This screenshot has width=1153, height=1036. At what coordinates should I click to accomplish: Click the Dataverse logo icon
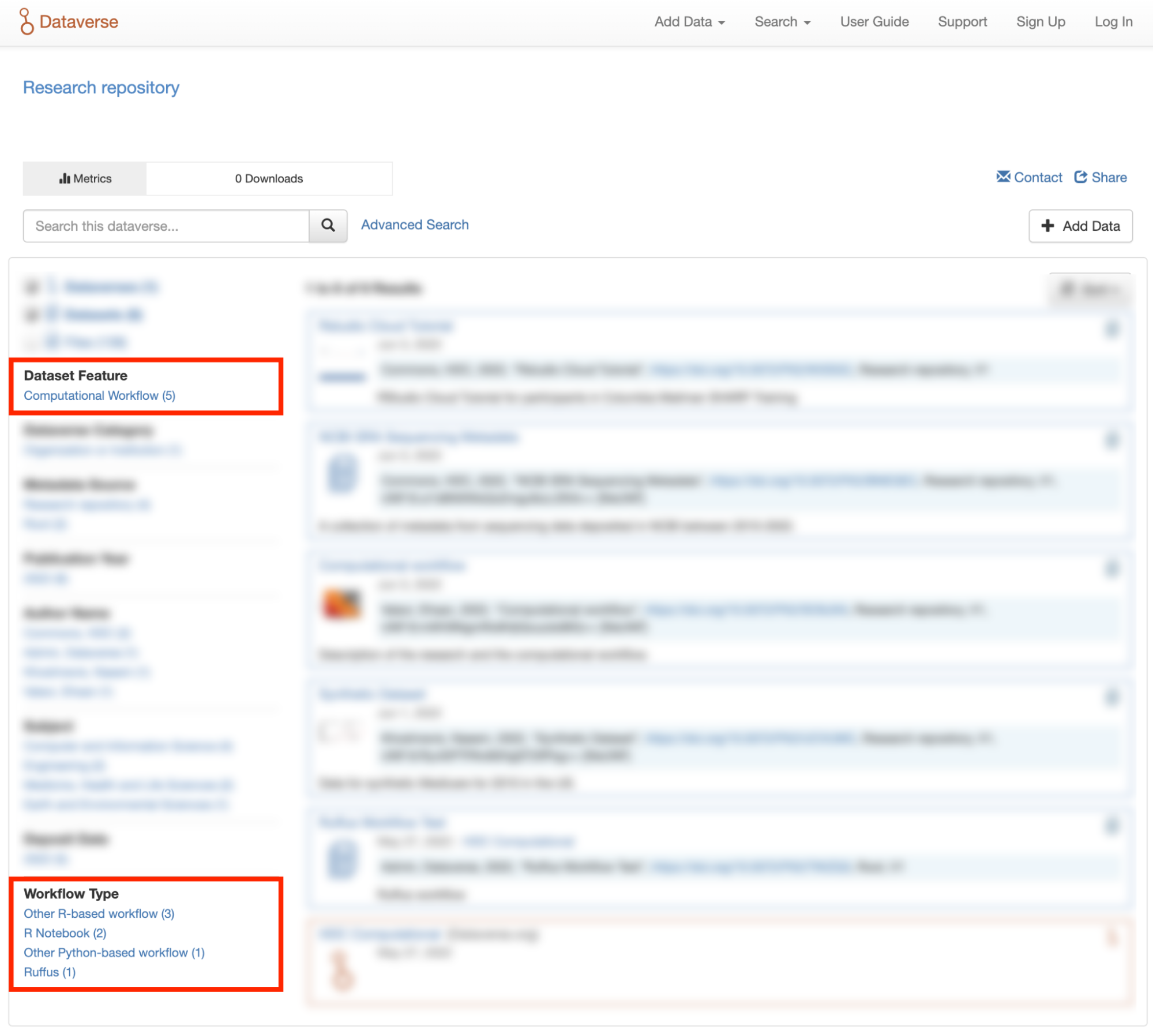pyautogui.click(x=26, y=21)
